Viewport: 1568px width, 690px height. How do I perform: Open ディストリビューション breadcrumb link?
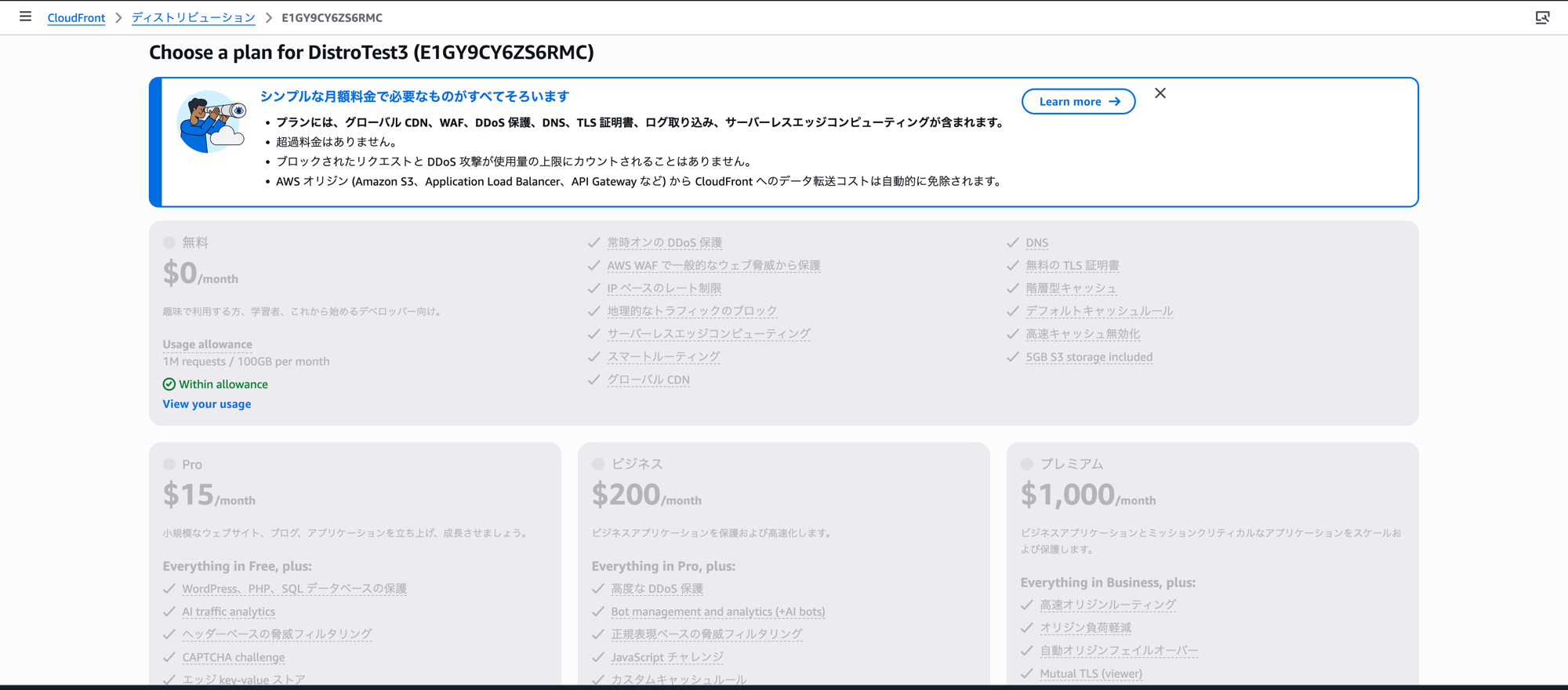(194, 17)
